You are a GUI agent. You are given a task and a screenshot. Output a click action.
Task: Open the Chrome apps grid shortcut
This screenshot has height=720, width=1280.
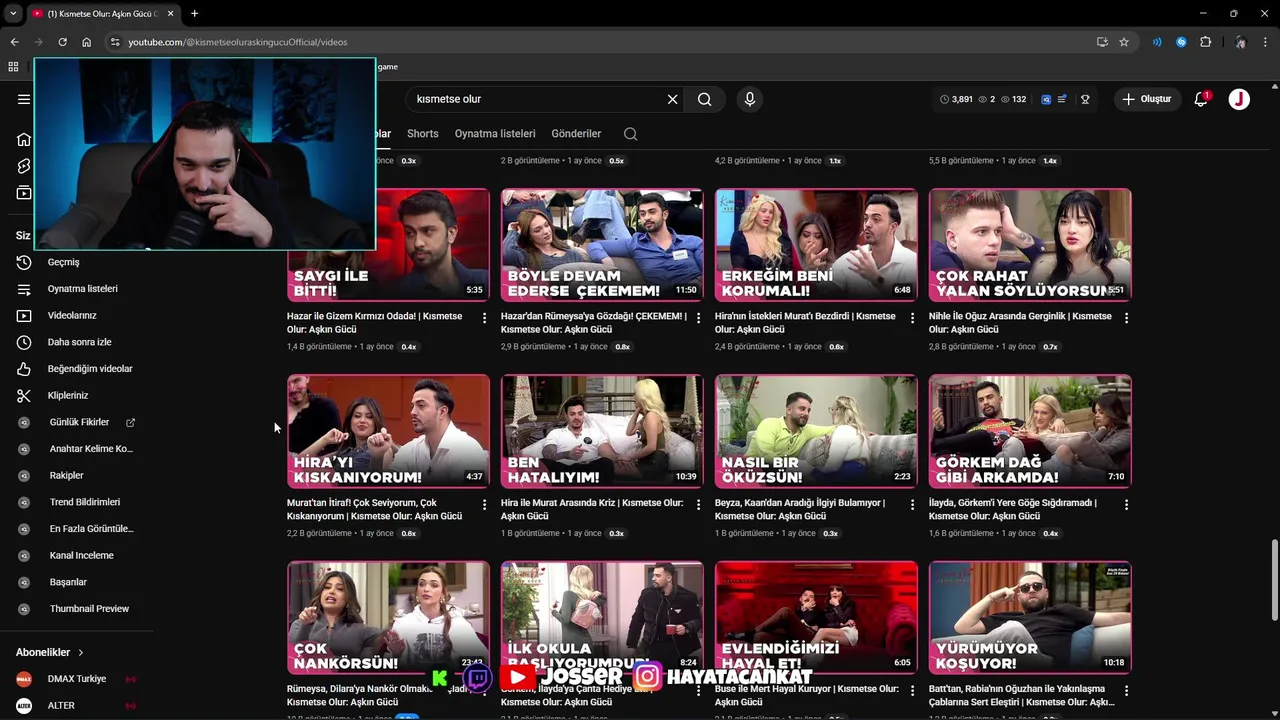pyautogui.click(x=13, y=67)
